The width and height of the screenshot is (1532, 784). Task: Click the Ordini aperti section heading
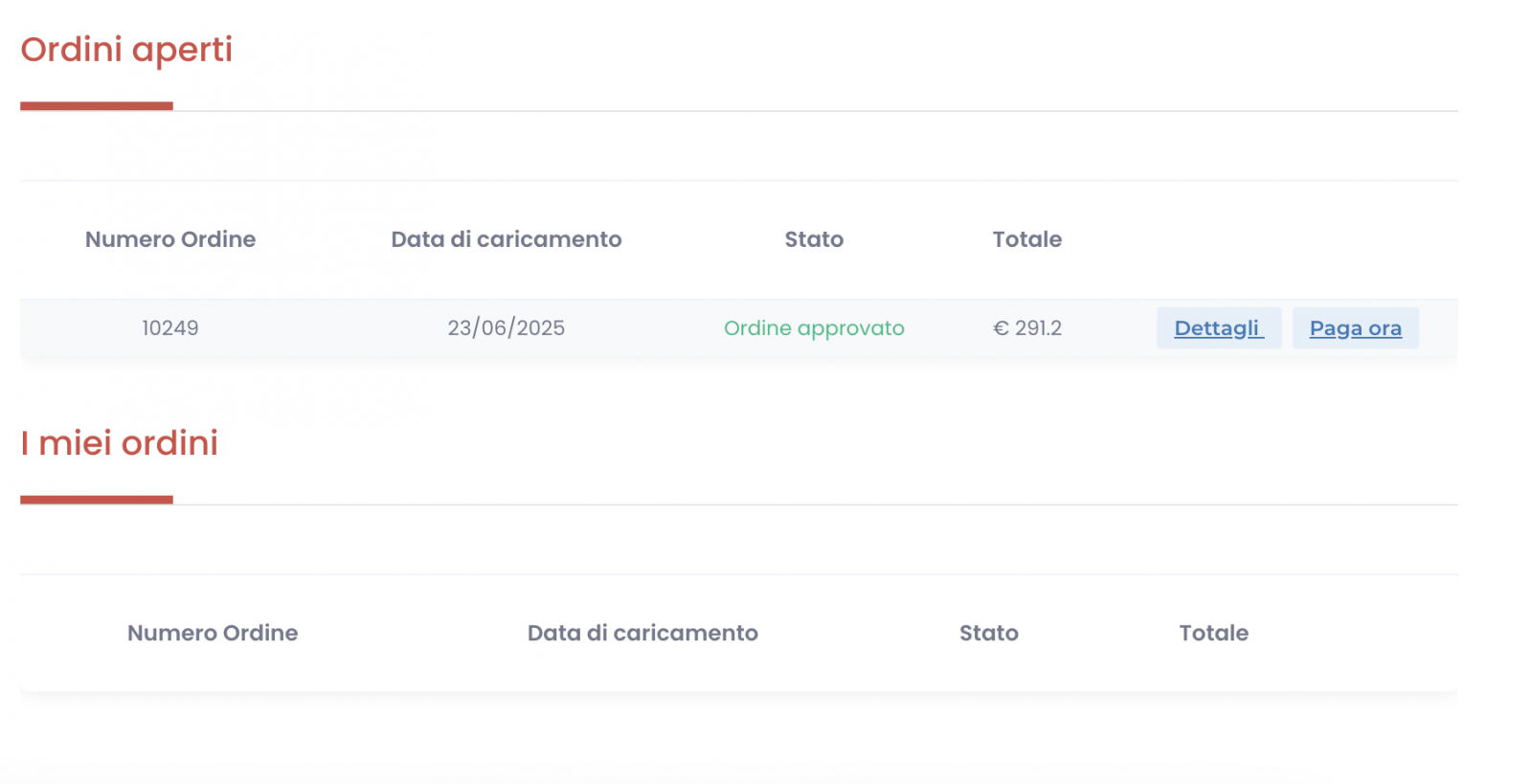point(126,50)
